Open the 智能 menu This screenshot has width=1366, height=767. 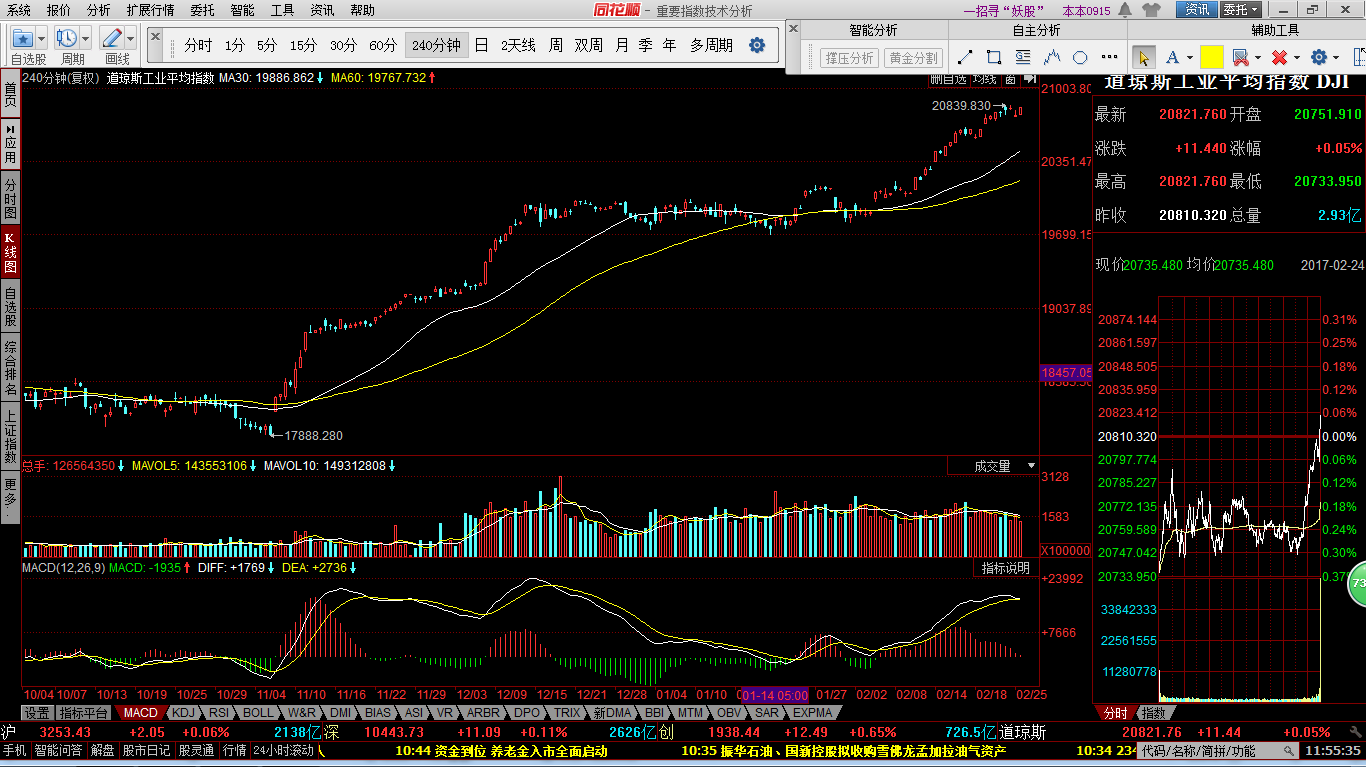243,10
